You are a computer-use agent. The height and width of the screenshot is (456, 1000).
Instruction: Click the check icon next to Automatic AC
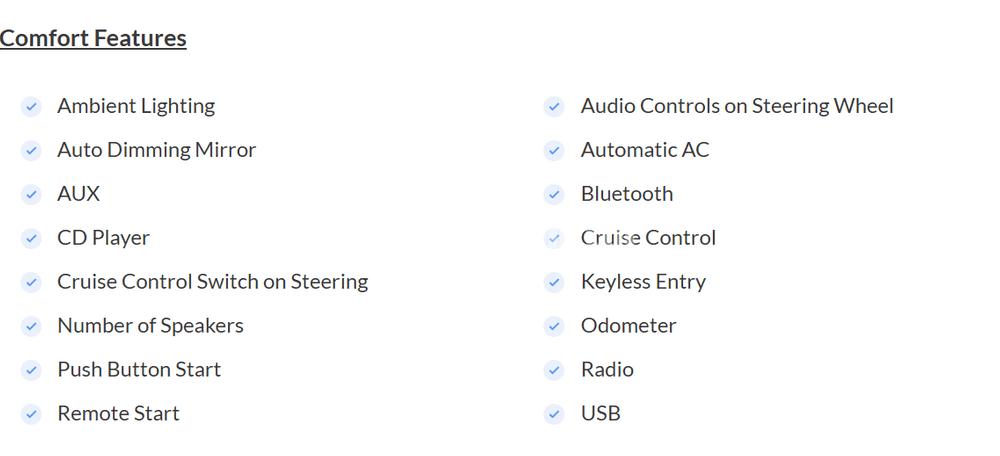coord(554,151)
